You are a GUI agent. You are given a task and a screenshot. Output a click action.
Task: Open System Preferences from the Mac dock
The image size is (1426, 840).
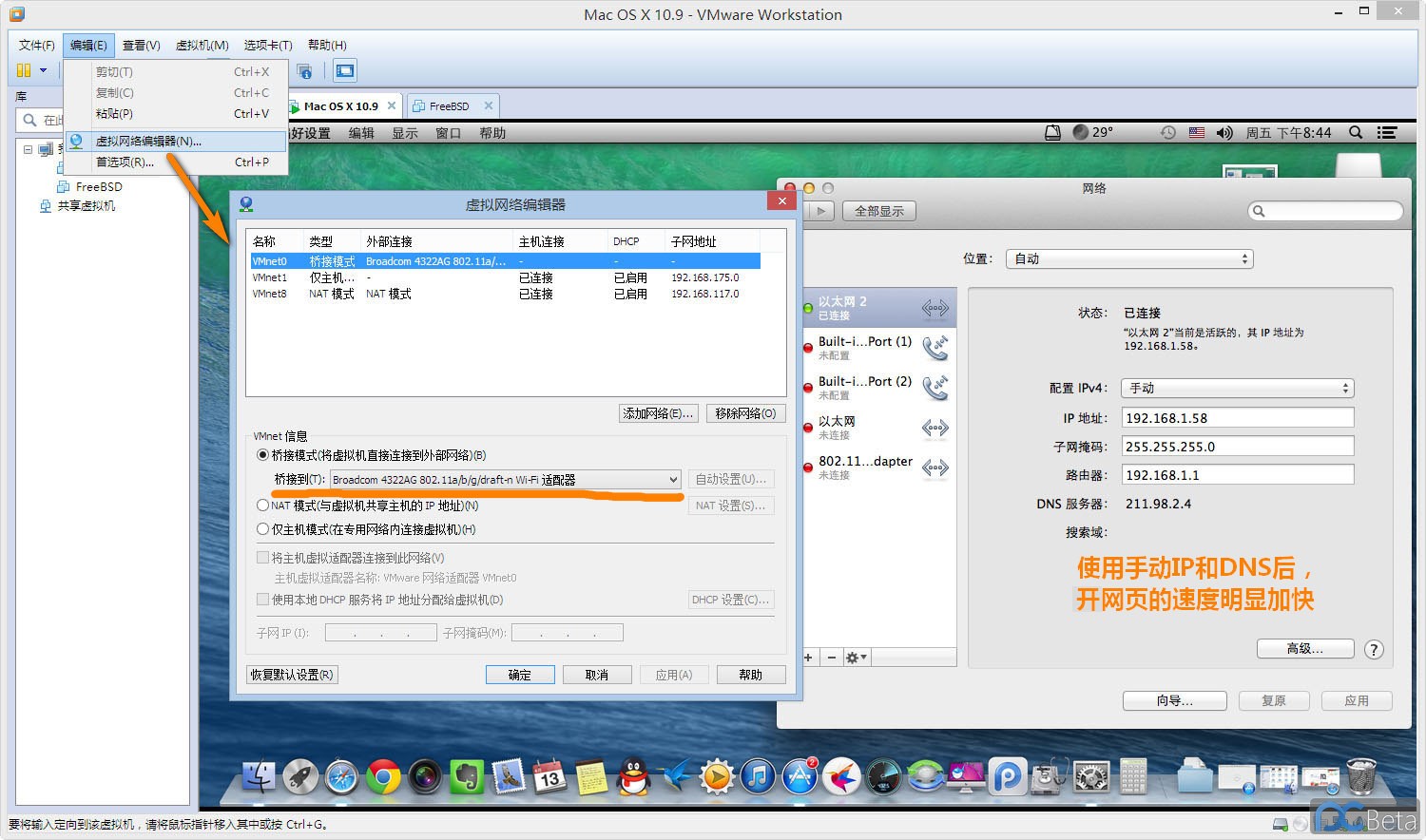[1091, 777]
